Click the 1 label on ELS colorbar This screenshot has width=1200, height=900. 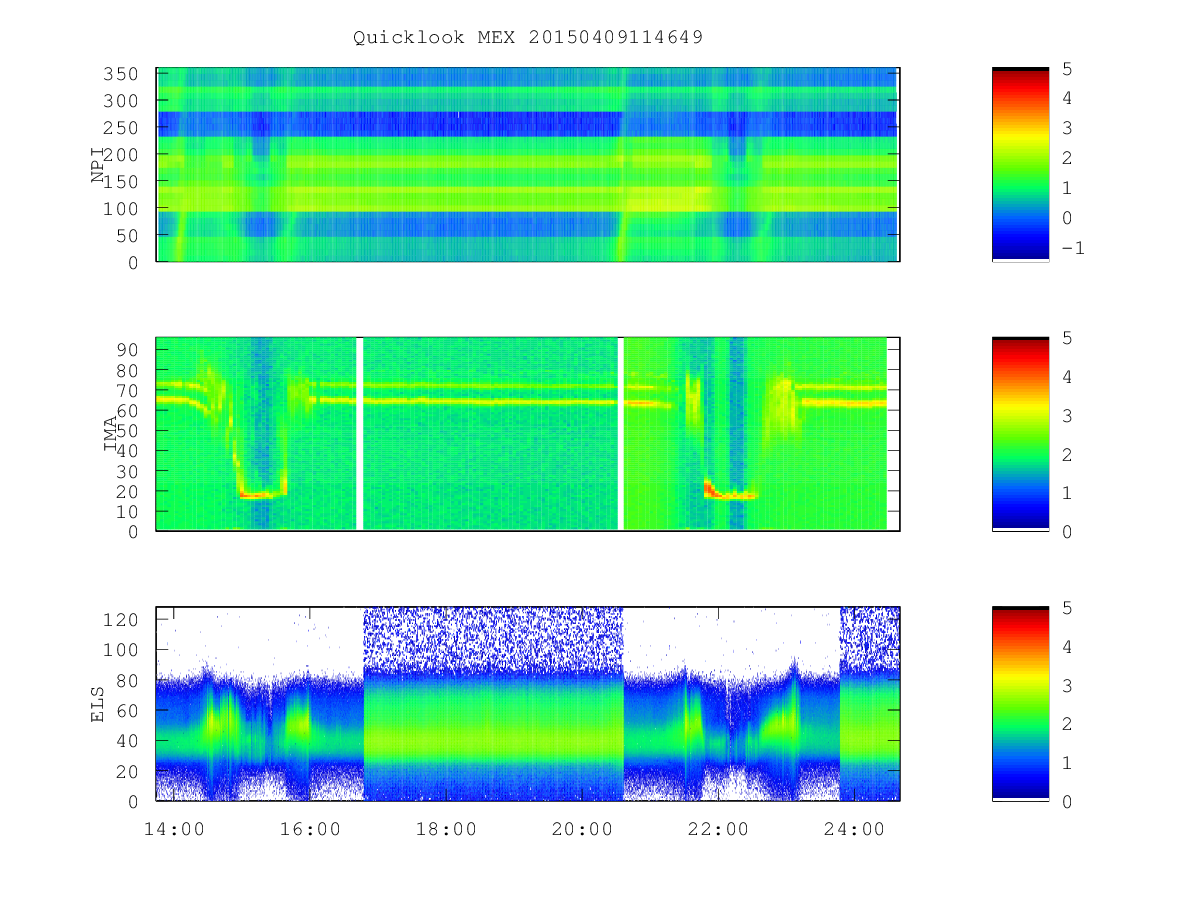[x=1066, y=762]
